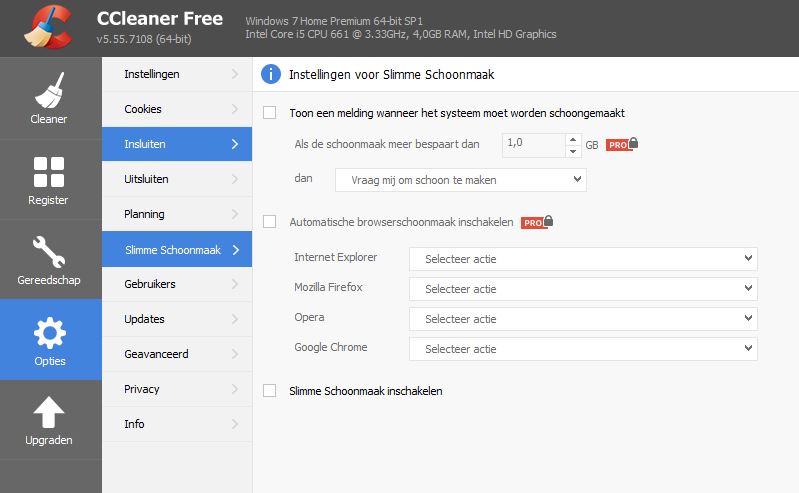The height and width of the screenshot is (493, 799).
Task: Check Slimme Schoonmaak inschakelen box
Action: click(x=269, y=391)
